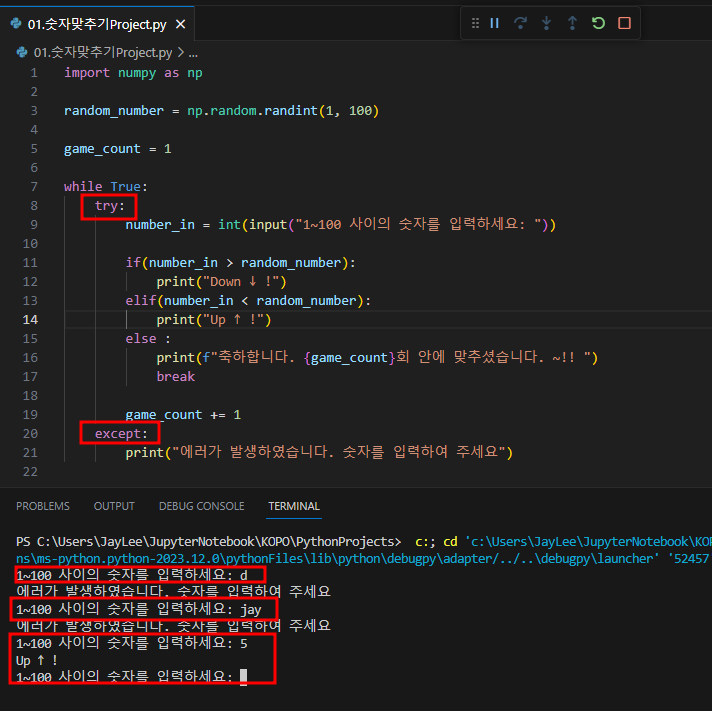This screenshot has width=712, height=711.
Task: Click the 'break' keyword on line 17
Action: [175, 377]
